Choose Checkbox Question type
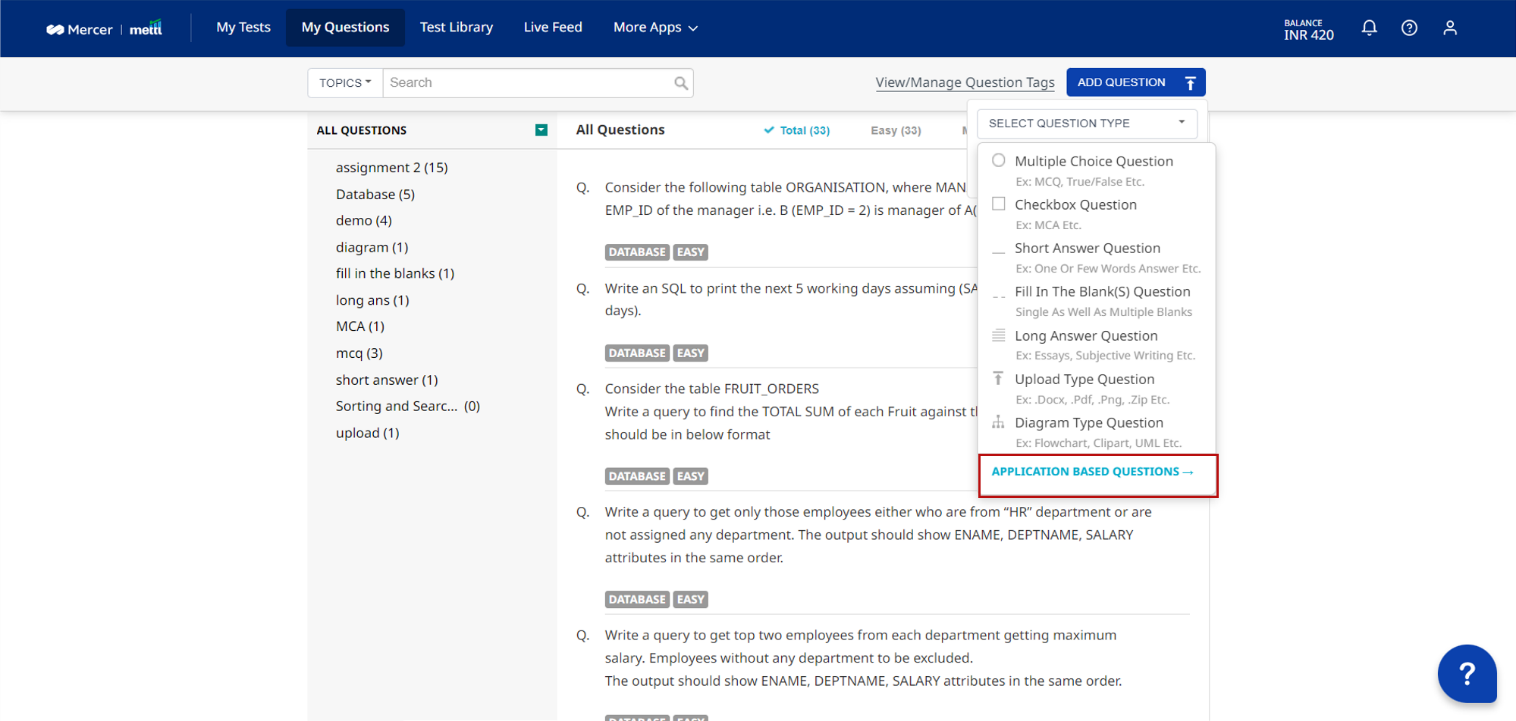This screenshot has height=721, width=1516. (x=1075, y=205)
